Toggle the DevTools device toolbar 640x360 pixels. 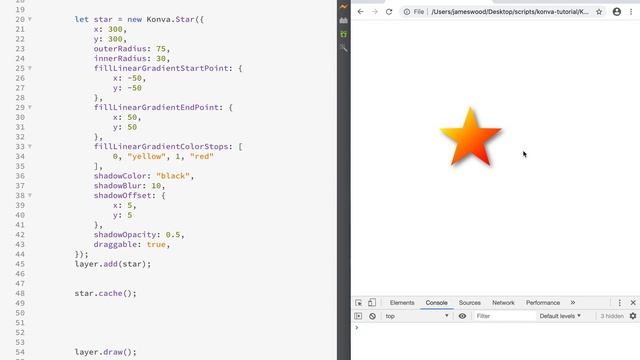point(372,302)
